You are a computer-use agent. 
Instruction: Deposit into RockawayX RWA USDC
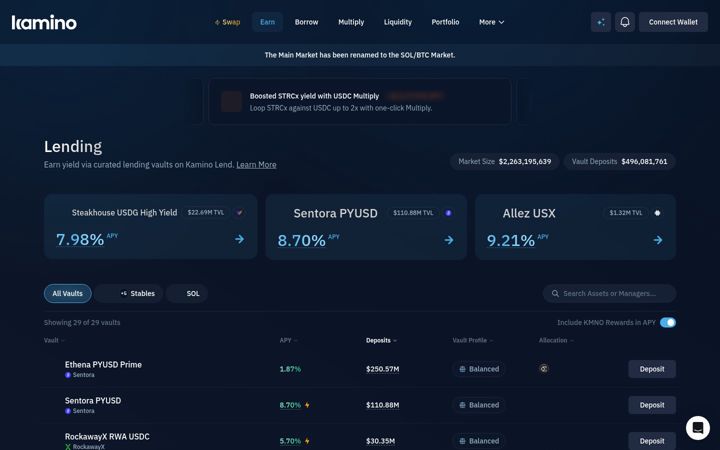tap(652, 441)
